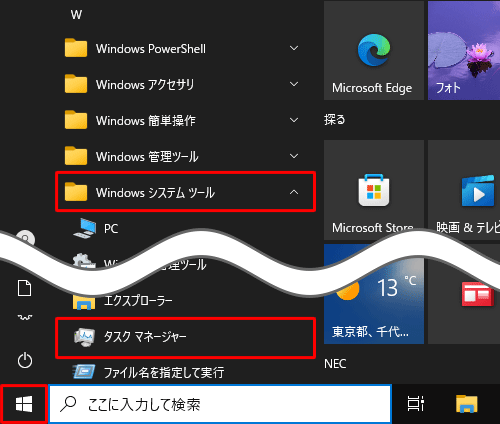Click the Windows 簡単操作 folder icon
500x424 pixels.
[76, 120]
